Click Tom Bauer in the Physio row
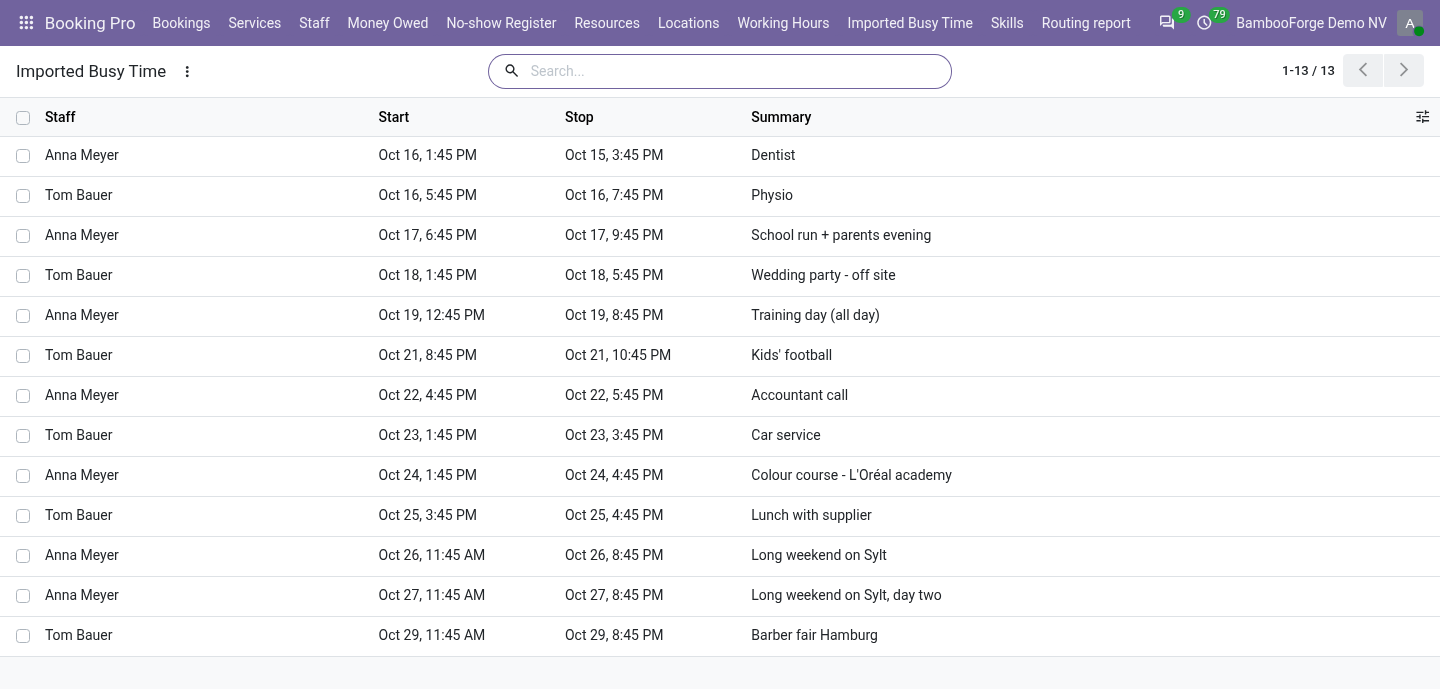This screenshot has width=1440, height=689. [79, 195]
